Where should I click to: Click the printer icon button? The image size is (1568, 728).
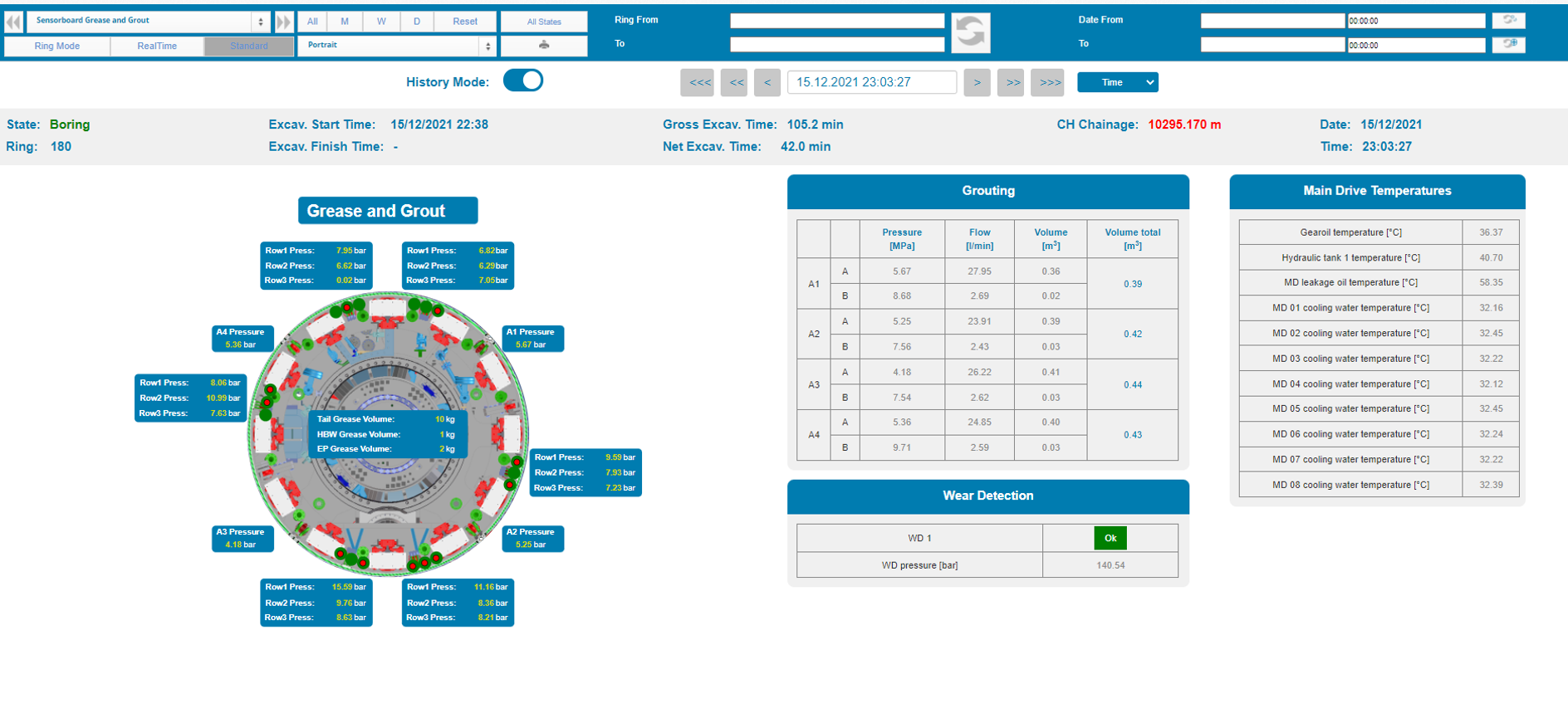pos(544,46)
